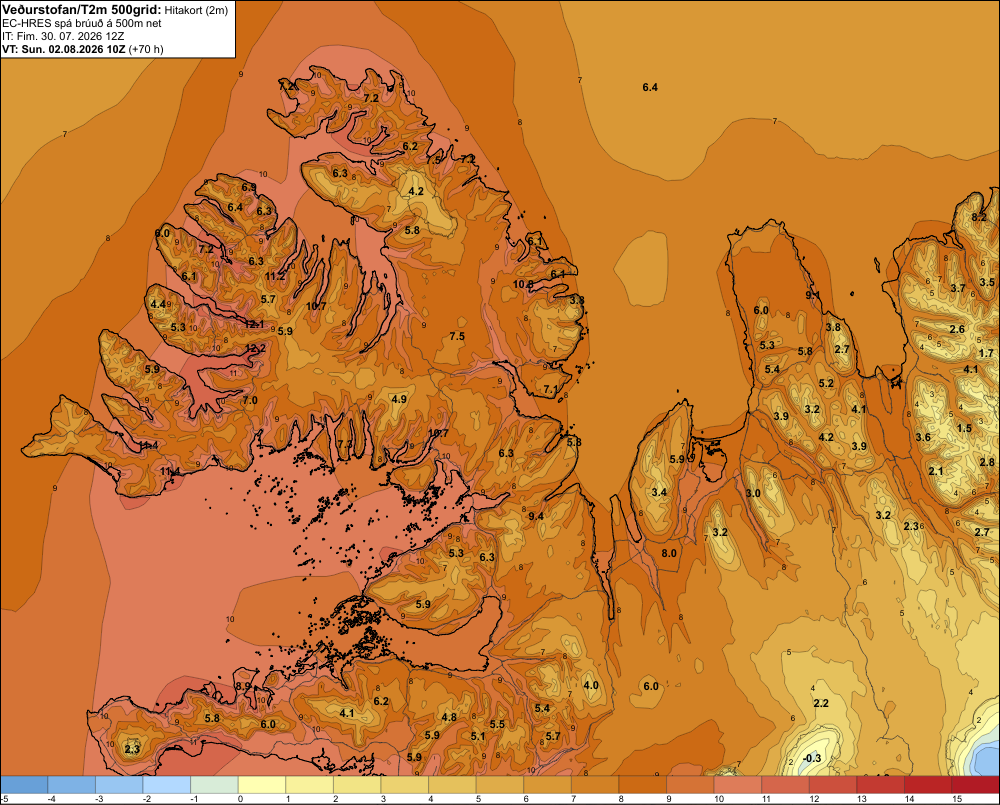Click the legend scale label "-2"
Image resolution: width=1000 pixels, height=805 pixels.
click(147, 799)
